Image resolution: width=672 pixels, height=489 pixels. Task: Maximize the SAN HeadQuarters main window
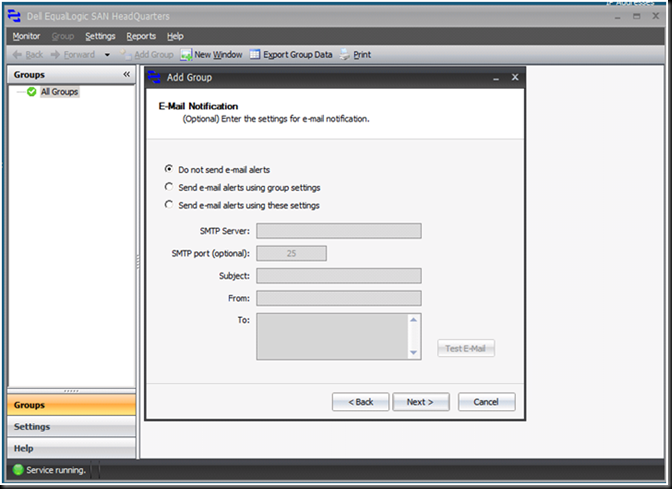636,16
